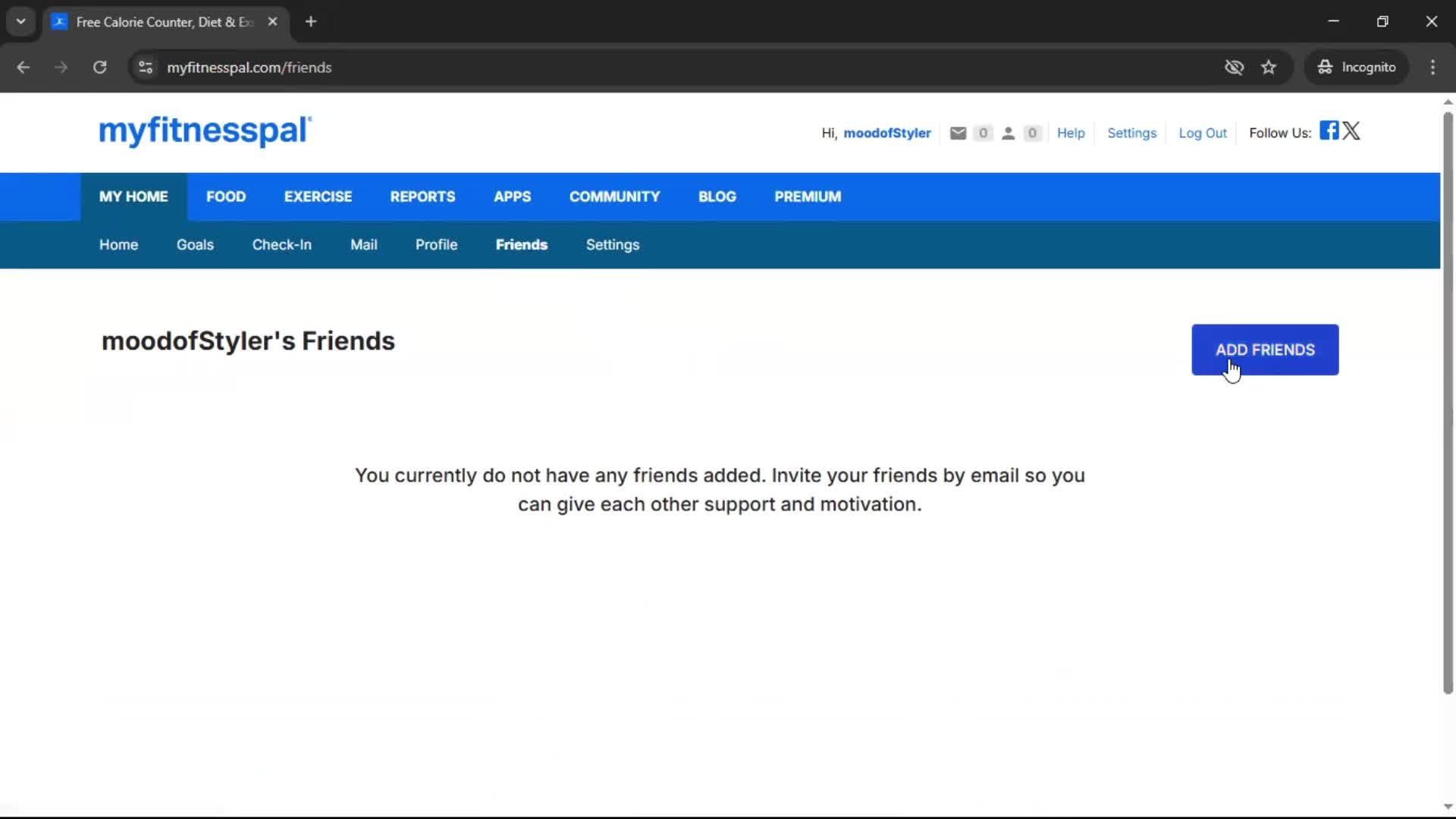Go back to the previous page

(x=24, y=67)
